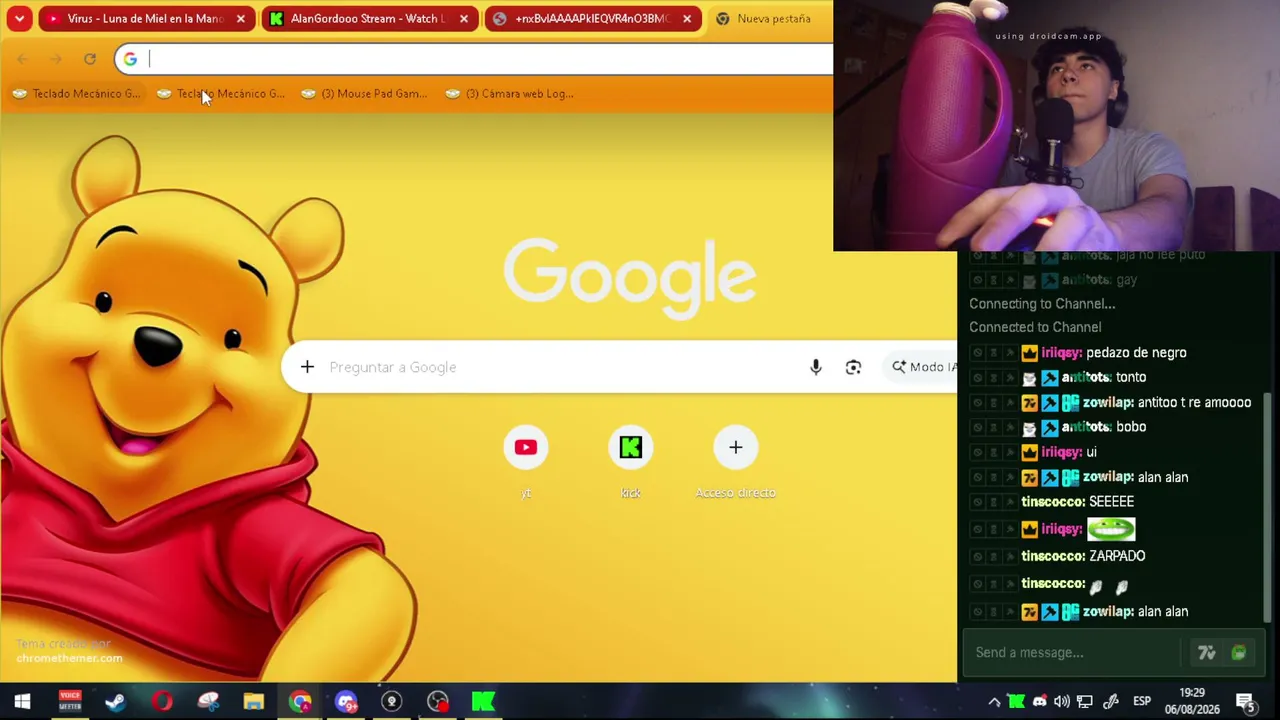Add a shortcut with the Acceso directo button
The height and width of the screenshot is (720, 1280).
click(735, 447)
